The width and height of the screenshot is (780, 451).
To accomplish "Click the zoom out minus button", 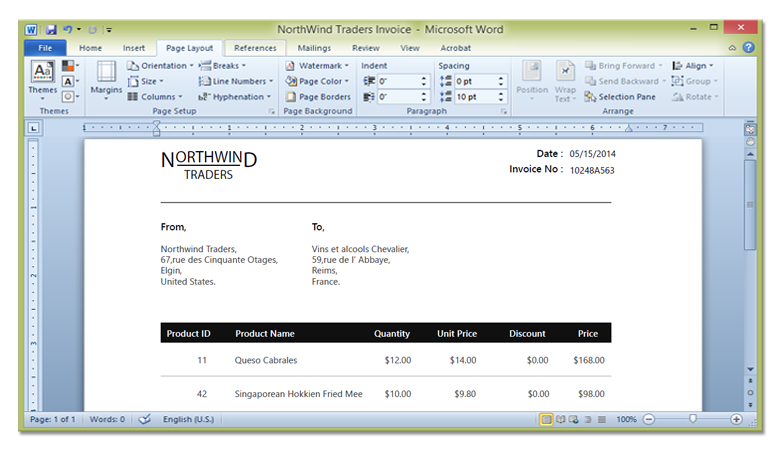I will pos(649,420).
